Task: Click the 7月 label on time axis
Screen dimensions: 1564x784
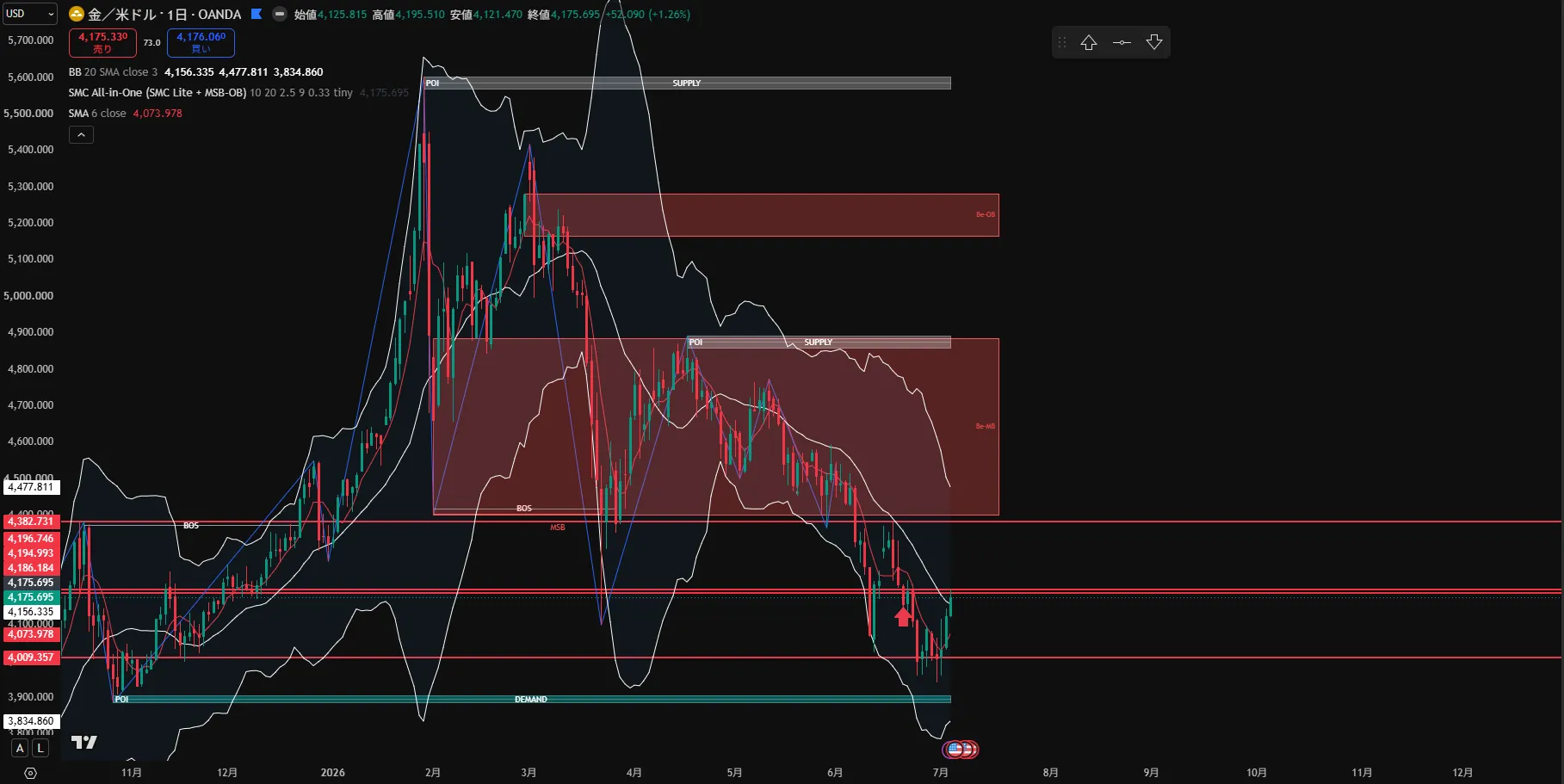Action: [941, 773]
